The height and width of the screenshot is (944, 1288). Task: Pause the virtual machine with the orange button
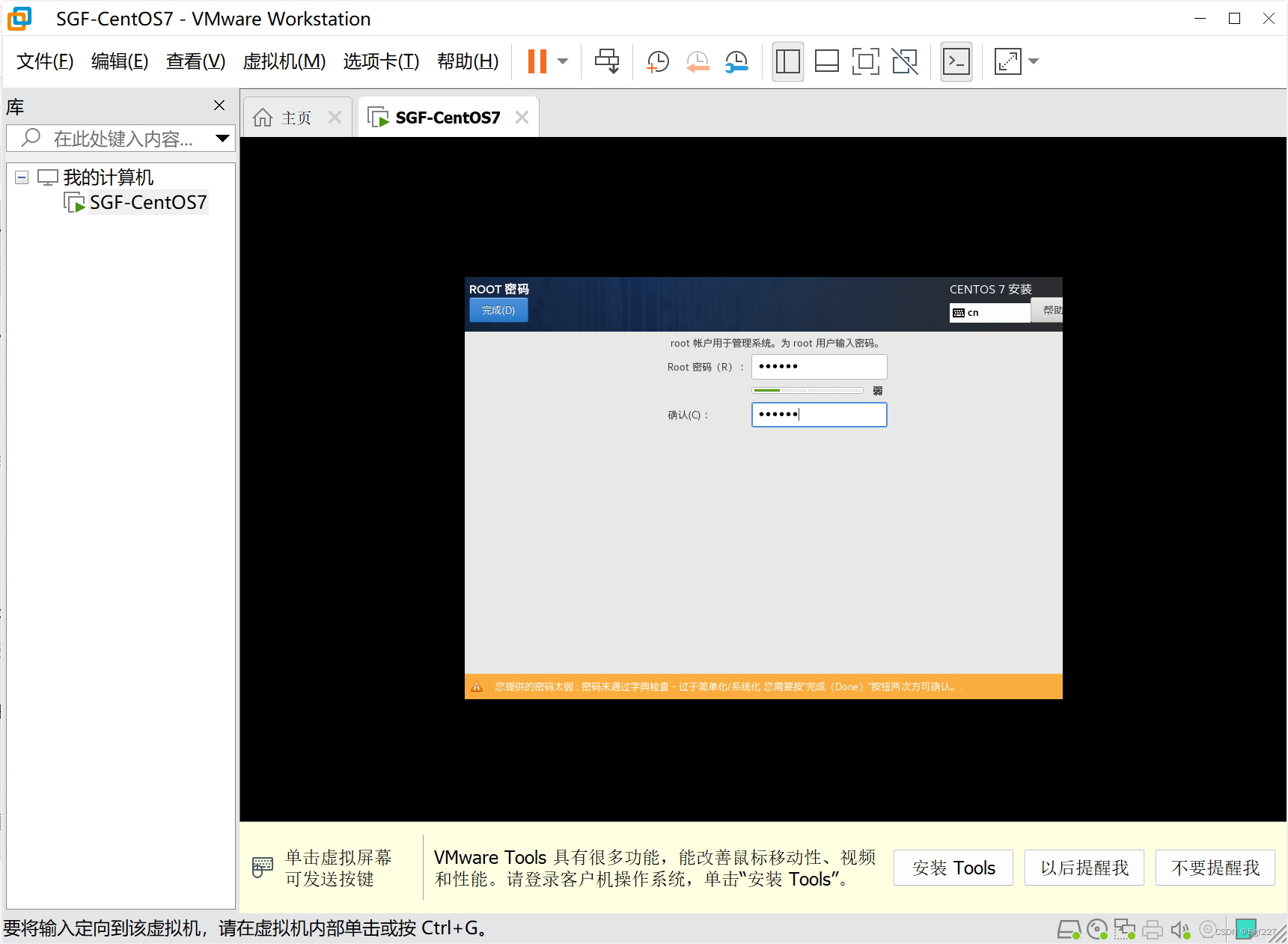pos(537,61)
